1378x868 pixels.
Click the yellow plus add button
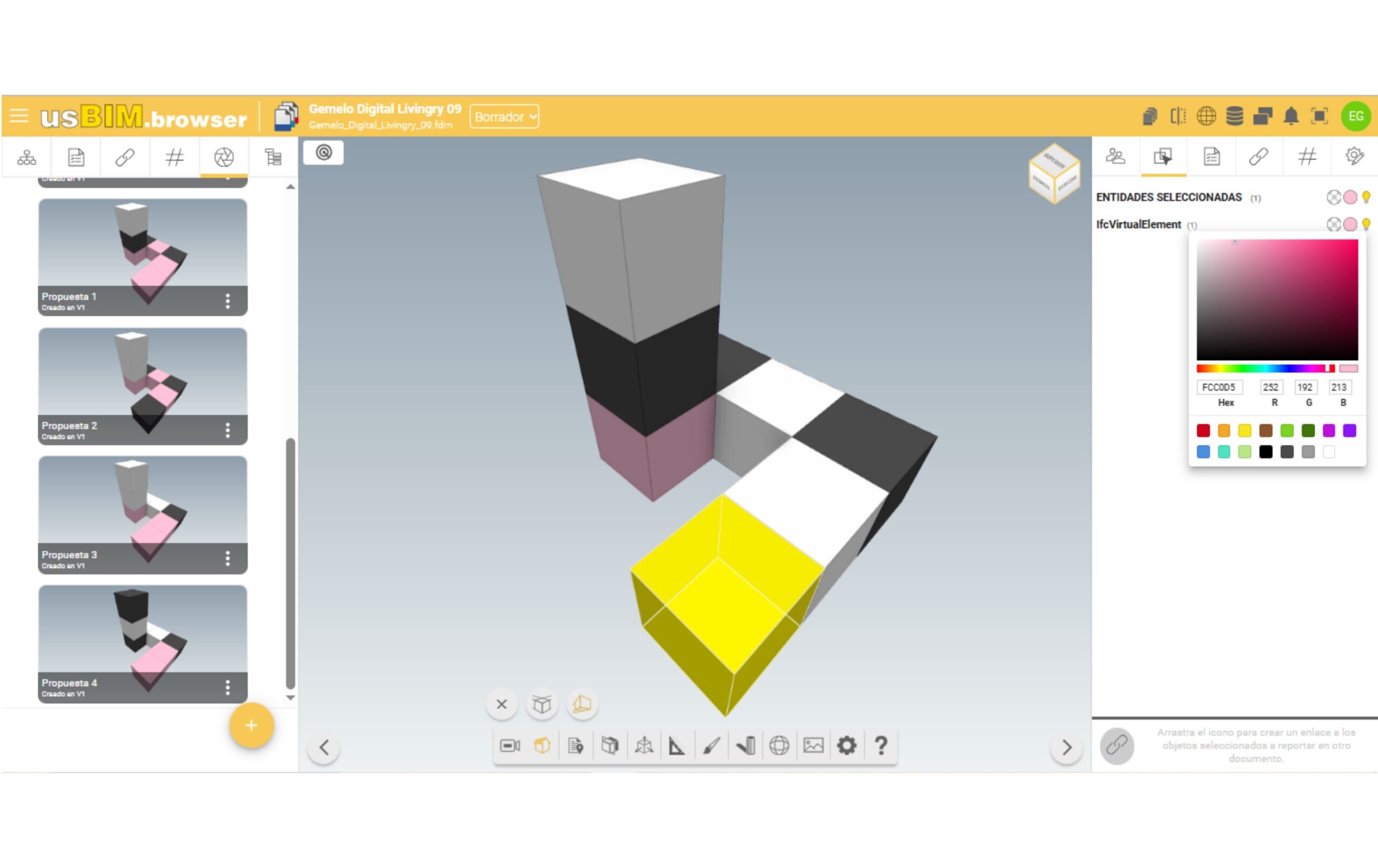tap(251, 725)
